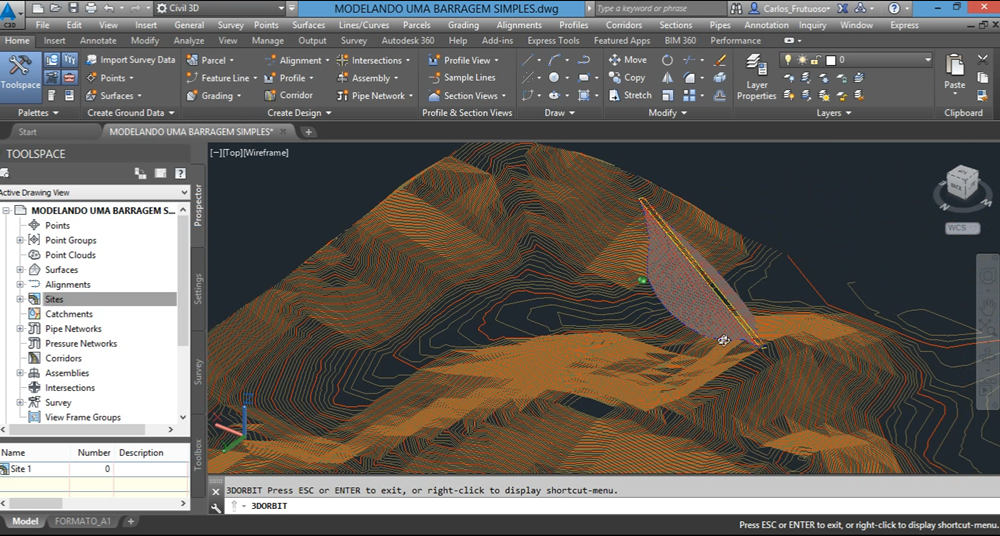
Task: Click the Fillet tool icon
Action: point(689,77)
